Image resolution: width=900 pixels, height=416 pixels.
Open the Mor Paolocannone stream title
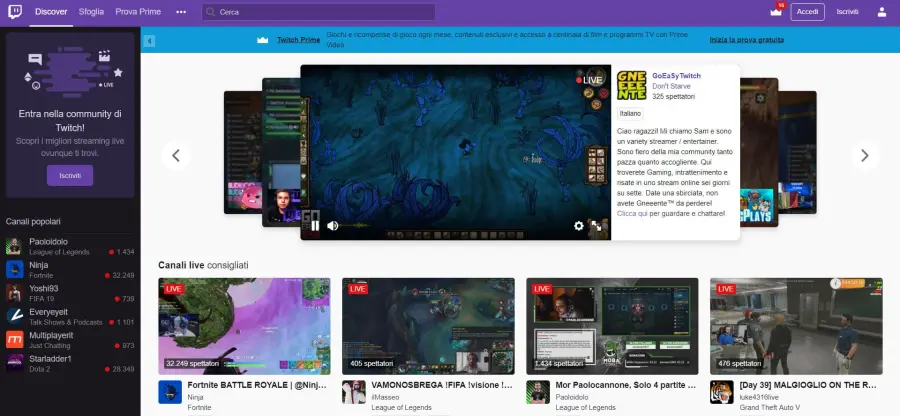point(626,386)
